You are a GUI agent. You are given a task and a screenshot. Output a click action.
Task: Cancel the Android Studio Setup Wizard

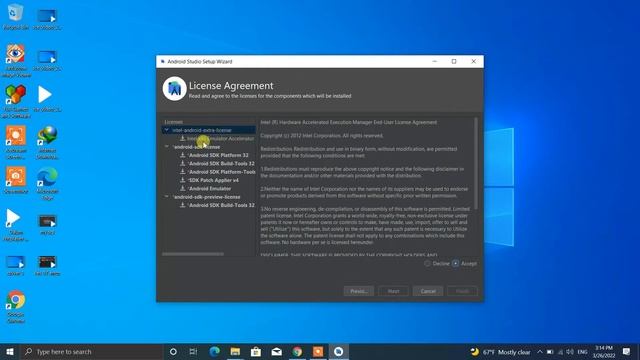click(x=428, y=291)
